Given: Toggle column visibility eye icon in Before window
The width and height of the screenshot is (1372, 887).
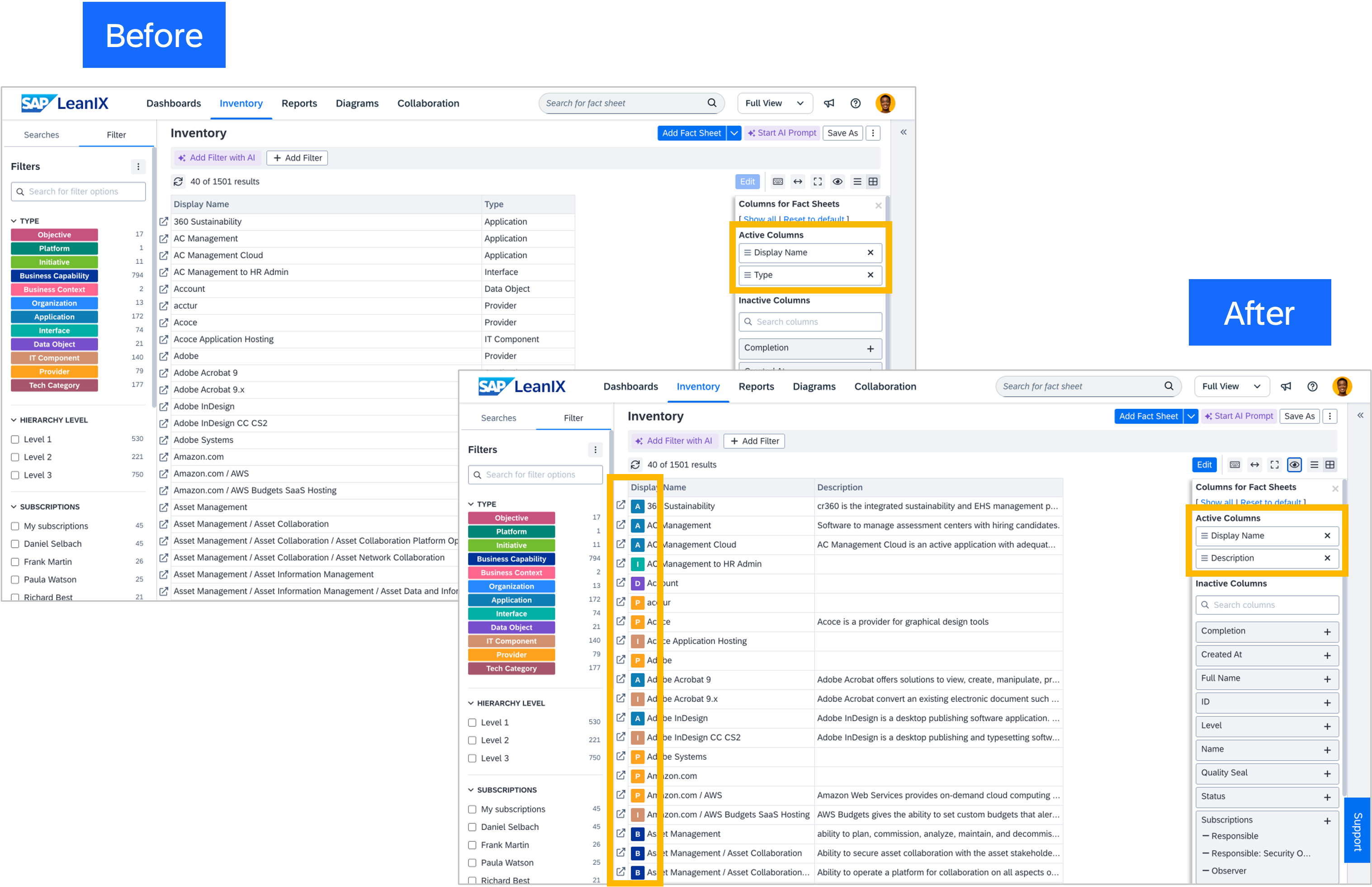Looking at the screenshot, I should 837,181.
